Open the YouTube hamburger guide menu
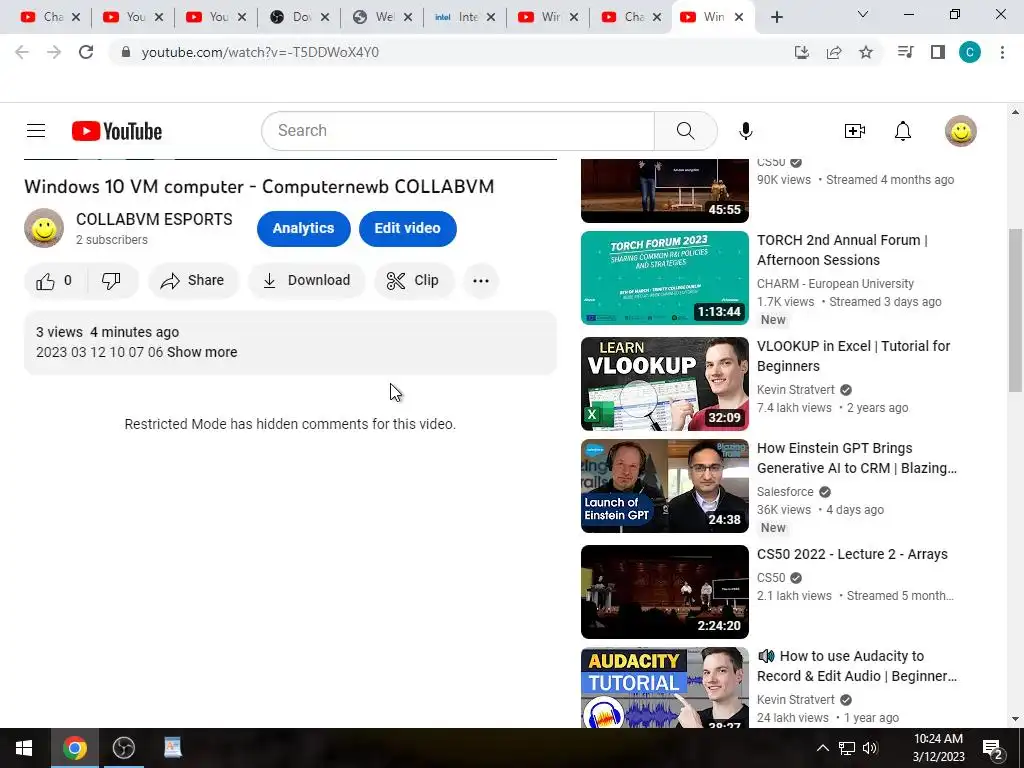The image size is (1024, 768). click(x=36, y=131)
